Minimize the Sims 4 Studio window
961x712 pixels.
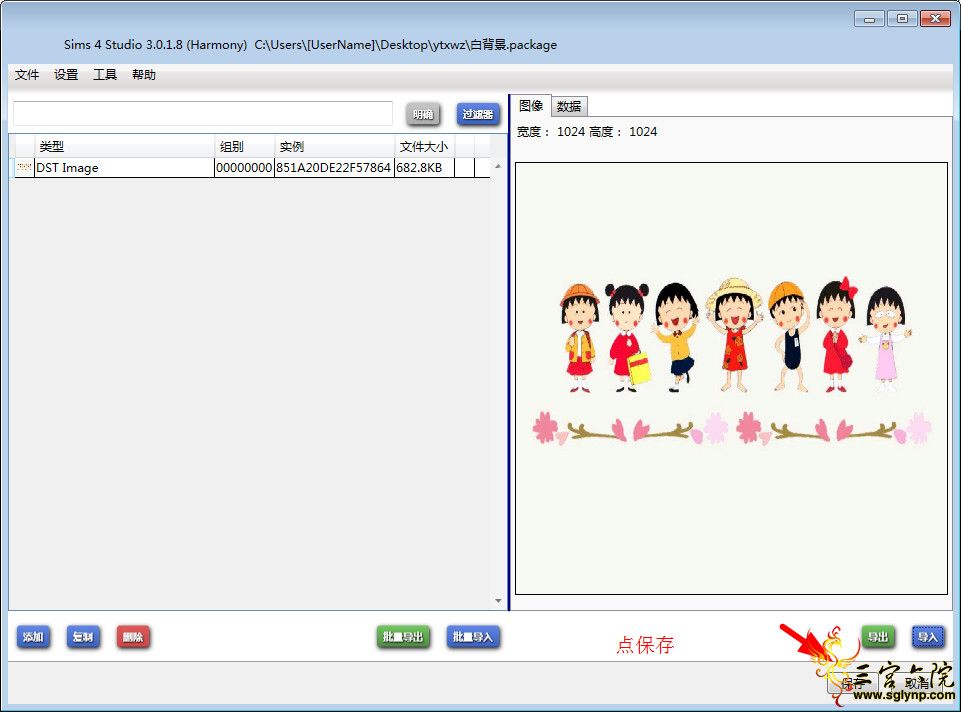[869, 19]
